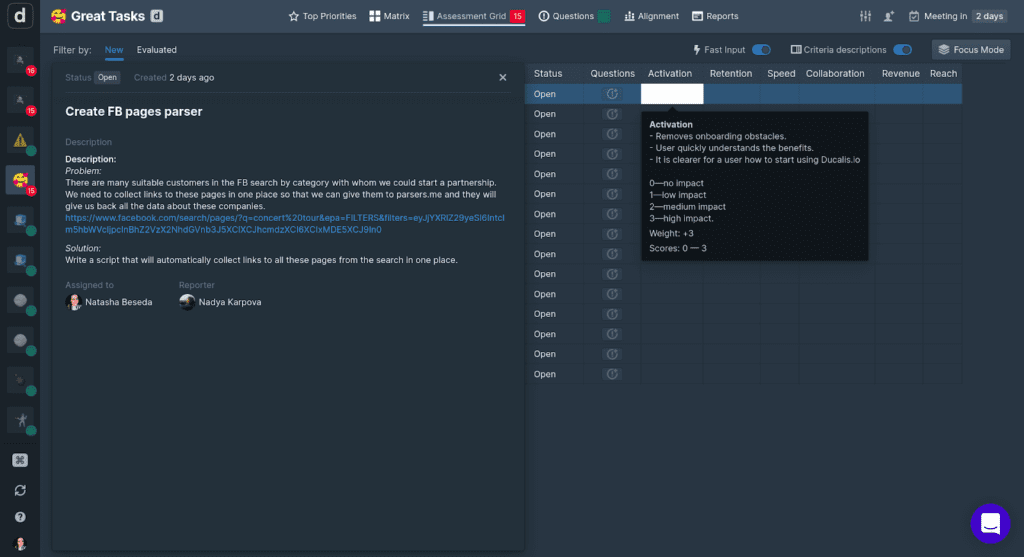Select the Evaluated filter
This screenshot has height=557, width=1024.
[156, 50]
